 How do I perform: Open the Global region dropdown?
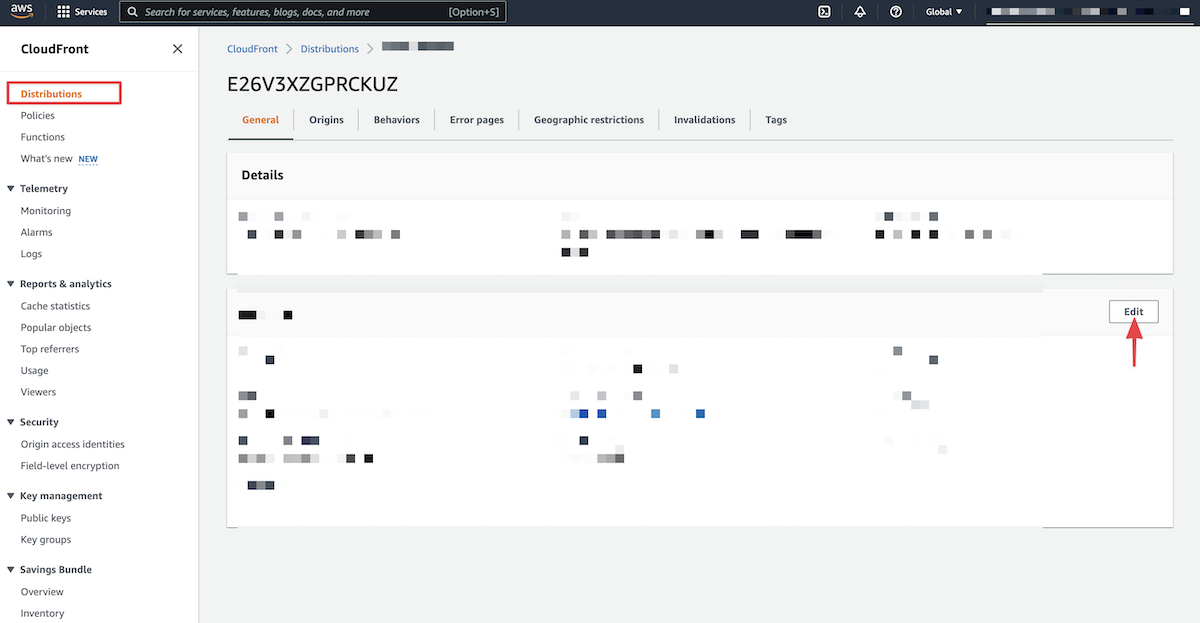click(x=944, y=12)
